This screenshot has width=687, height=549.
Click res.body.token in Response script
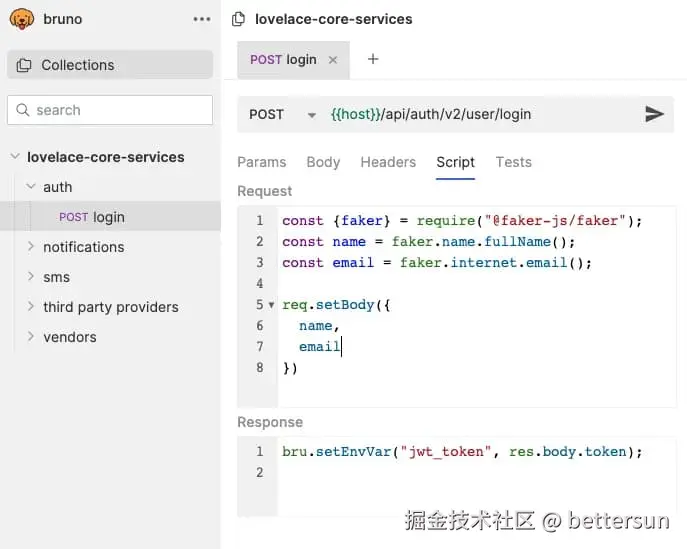tap(567, 451)
